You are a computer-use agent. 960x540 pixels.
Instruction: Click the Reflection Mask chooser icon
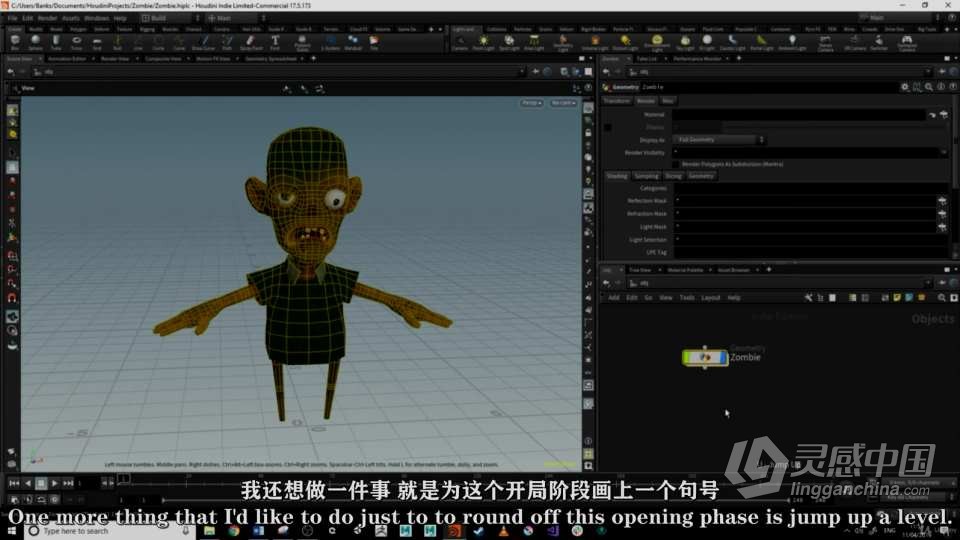click(x=942, y=201)
